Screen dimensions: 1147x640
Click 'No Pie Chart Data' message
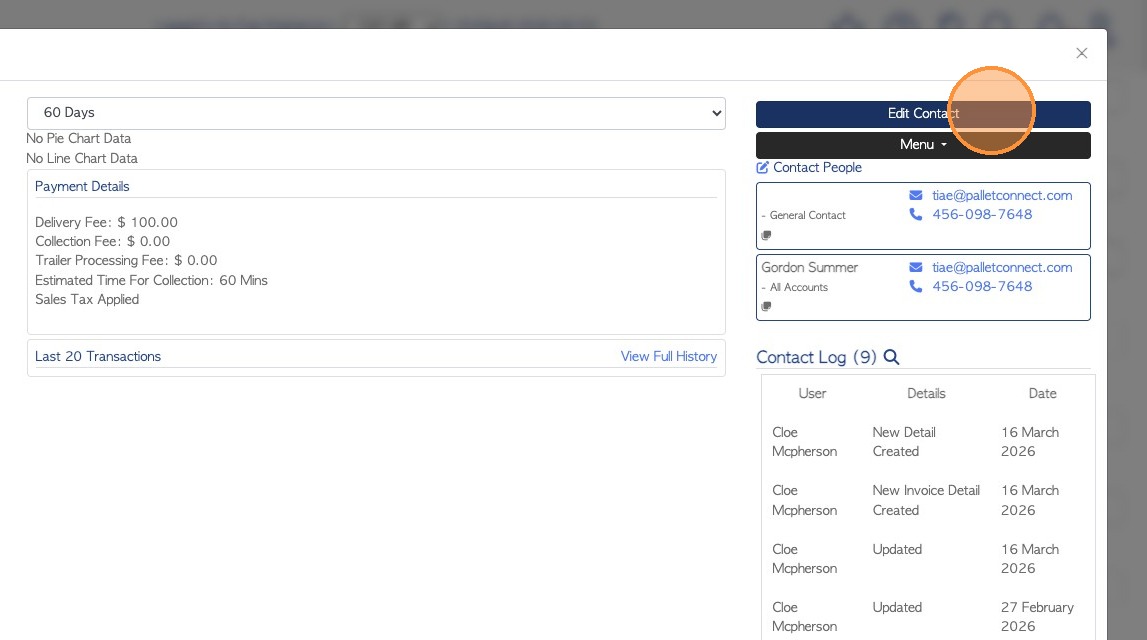click(x=78, y=138)
